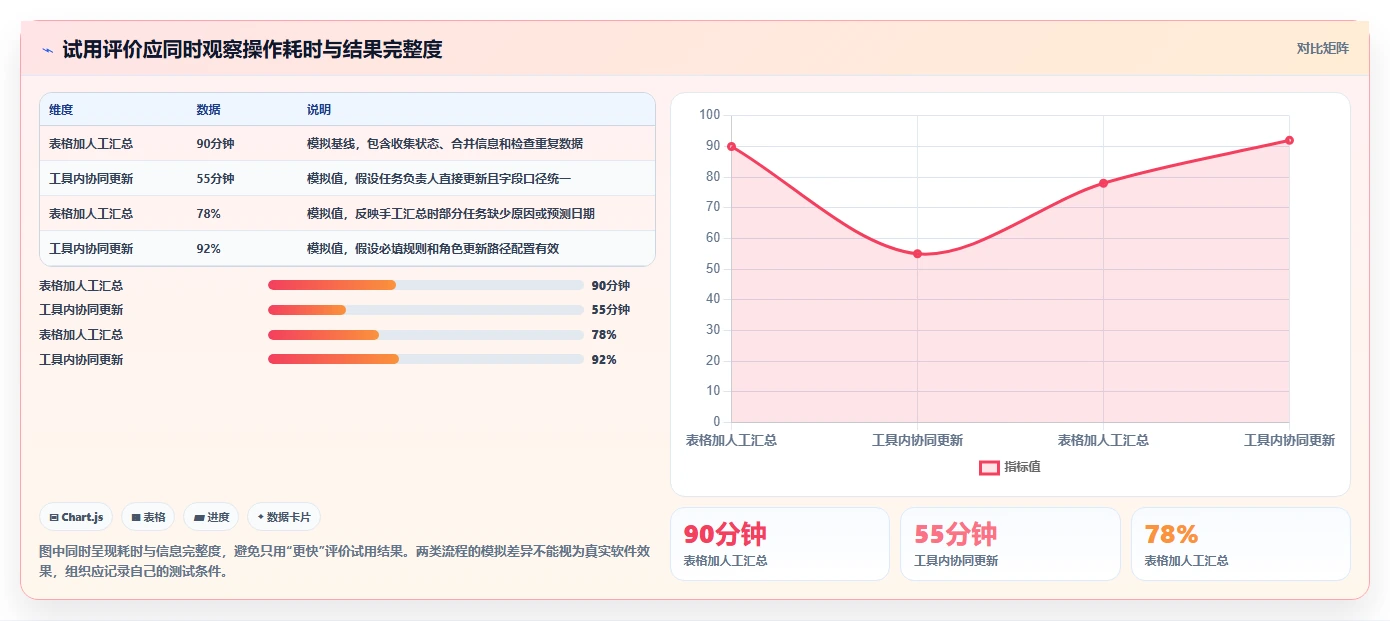The height and width of the screenshot is (621, 1390).
Task: Click the icon in the Chart.js chip
Action: (x=54, y=517)
